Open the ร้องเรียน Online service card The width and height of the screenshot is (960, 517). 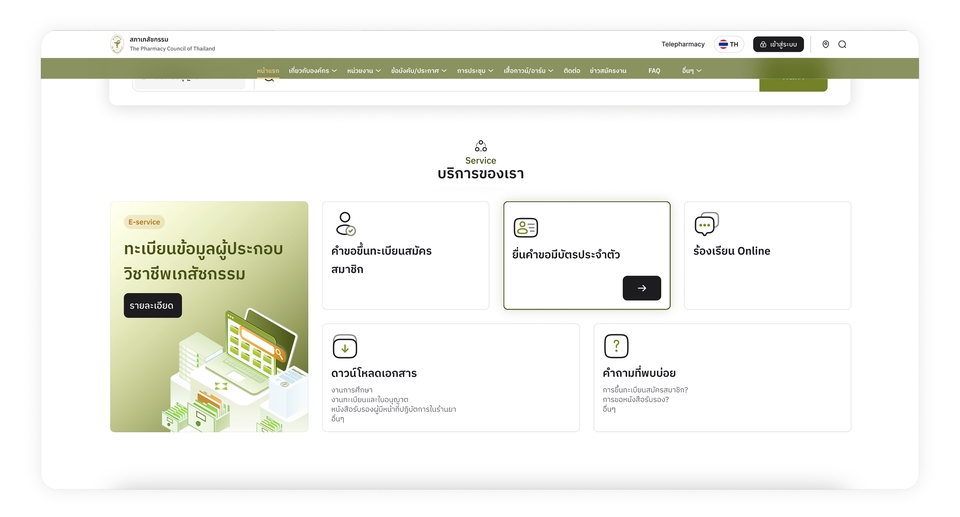[767, 255]
